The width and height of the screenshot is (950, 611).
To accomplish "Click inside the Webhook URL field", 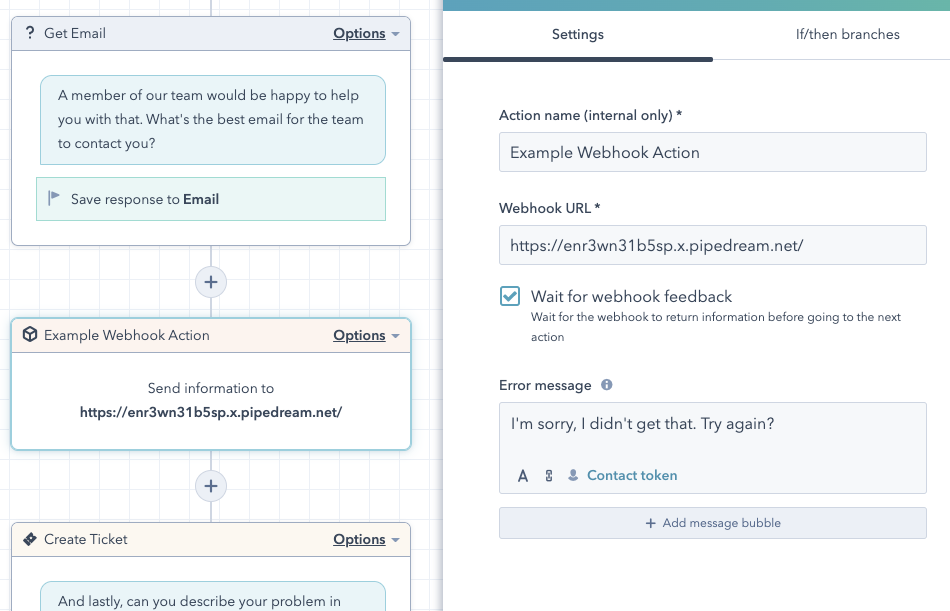I will click(712, 245).
